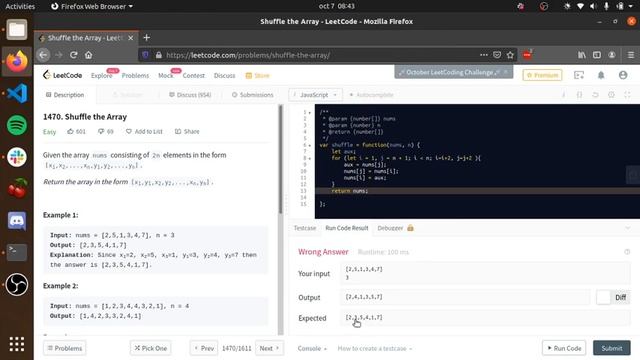Save page to Pocket icon
The height and width of the screenshot is (360, 640).
click(x=497, y=55)
